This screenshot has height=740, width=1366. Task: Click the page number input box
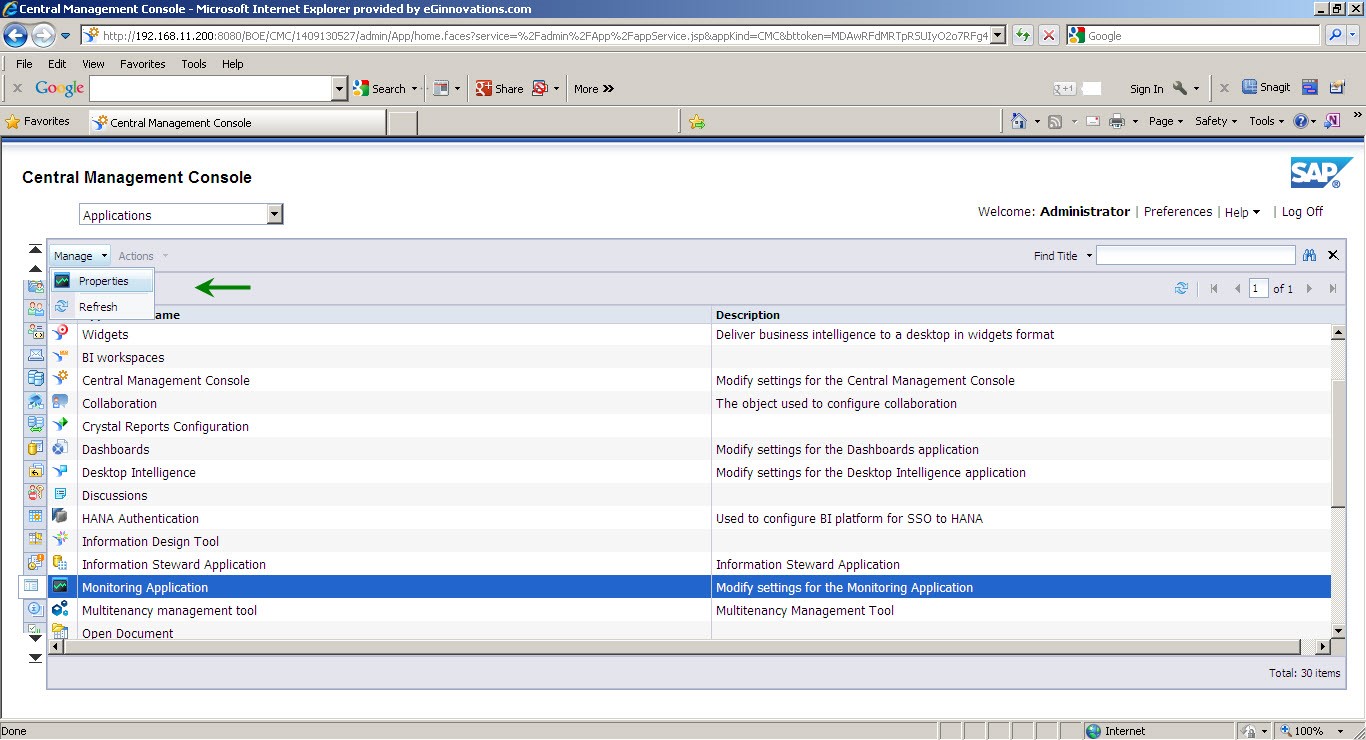tap(1258, 289)
